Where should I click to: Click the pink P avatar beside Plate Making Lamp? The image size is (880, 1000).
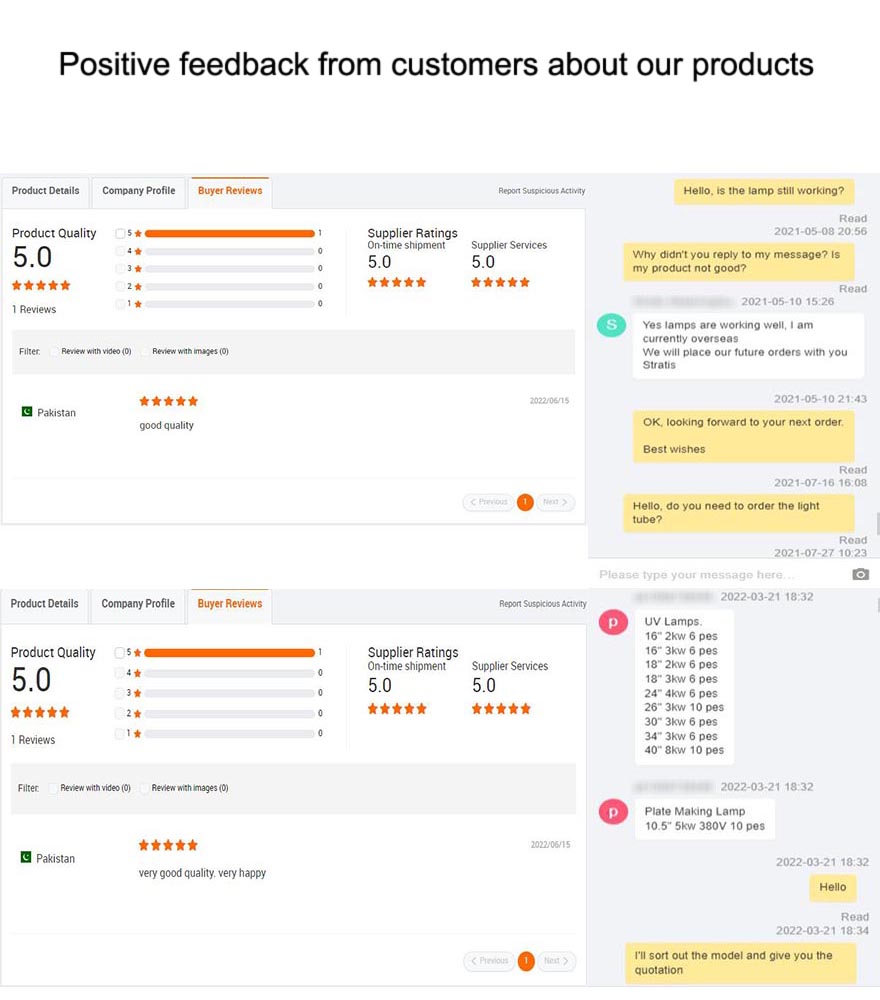(613, 812)
